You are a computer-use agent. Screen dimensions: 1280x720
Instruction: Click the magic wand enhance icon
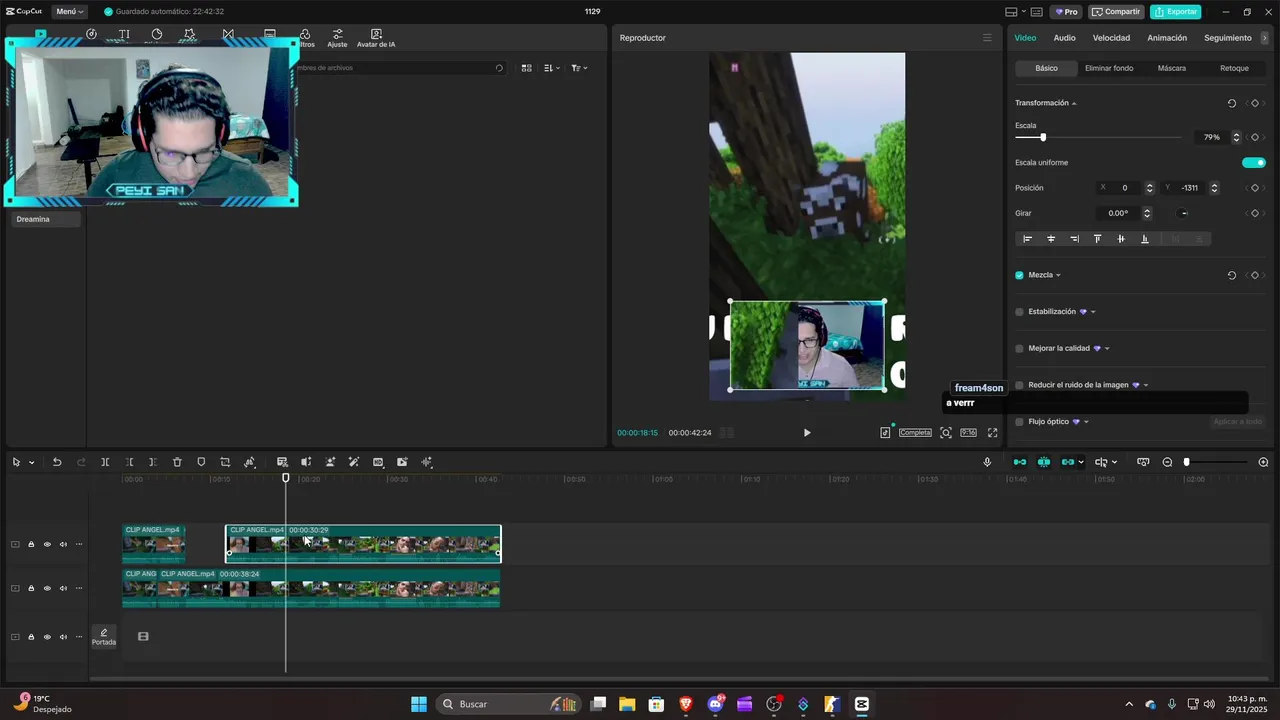click(354, 462)
